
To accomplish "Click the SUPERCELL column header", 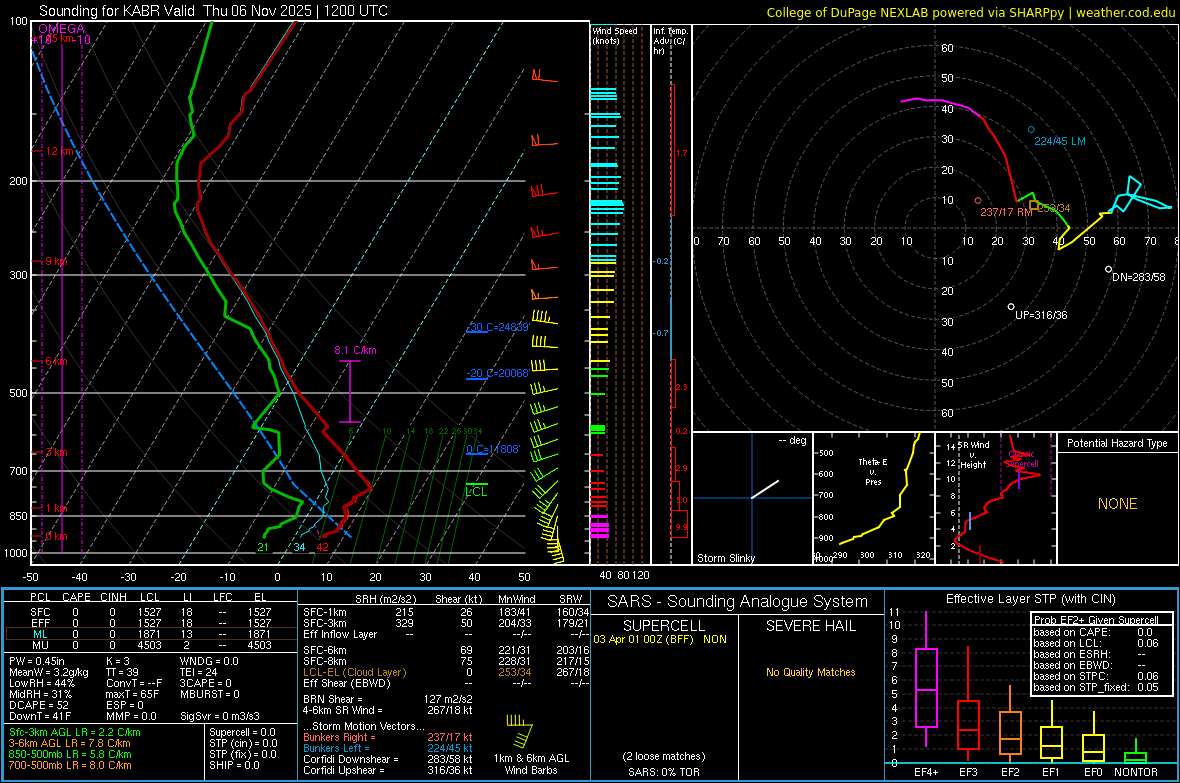I will (664, 626).
